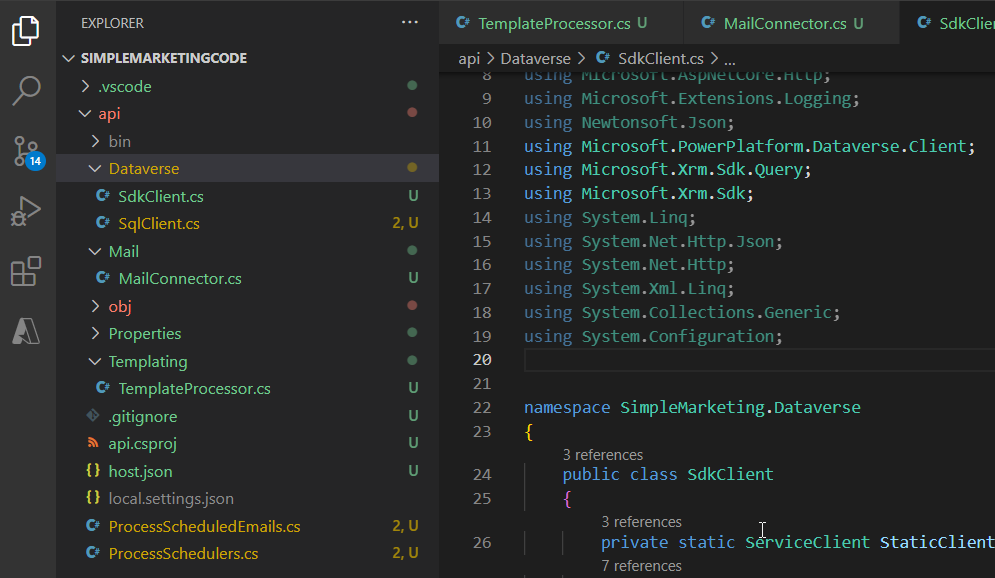Click the C# icon beside SdkClient.cs in explorer
Viewport: 995px width, 578px height.
click(x=102, y=195)
